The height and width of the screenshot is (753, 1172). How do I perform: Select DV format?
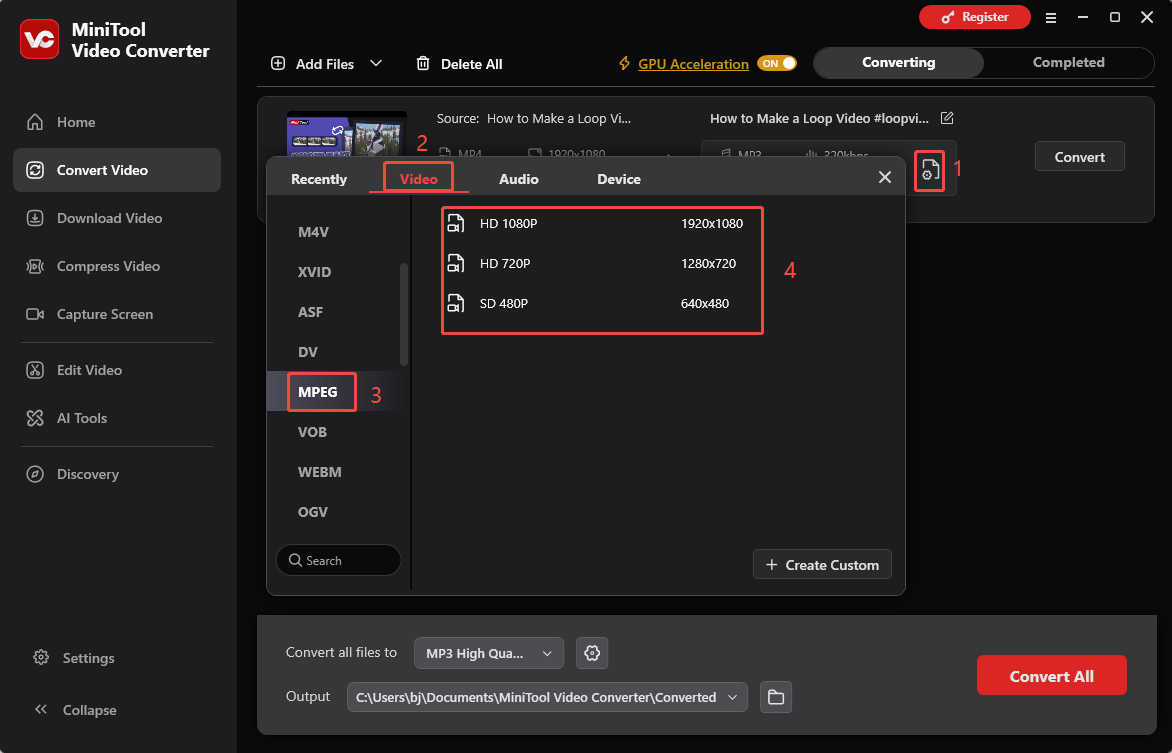307,351
